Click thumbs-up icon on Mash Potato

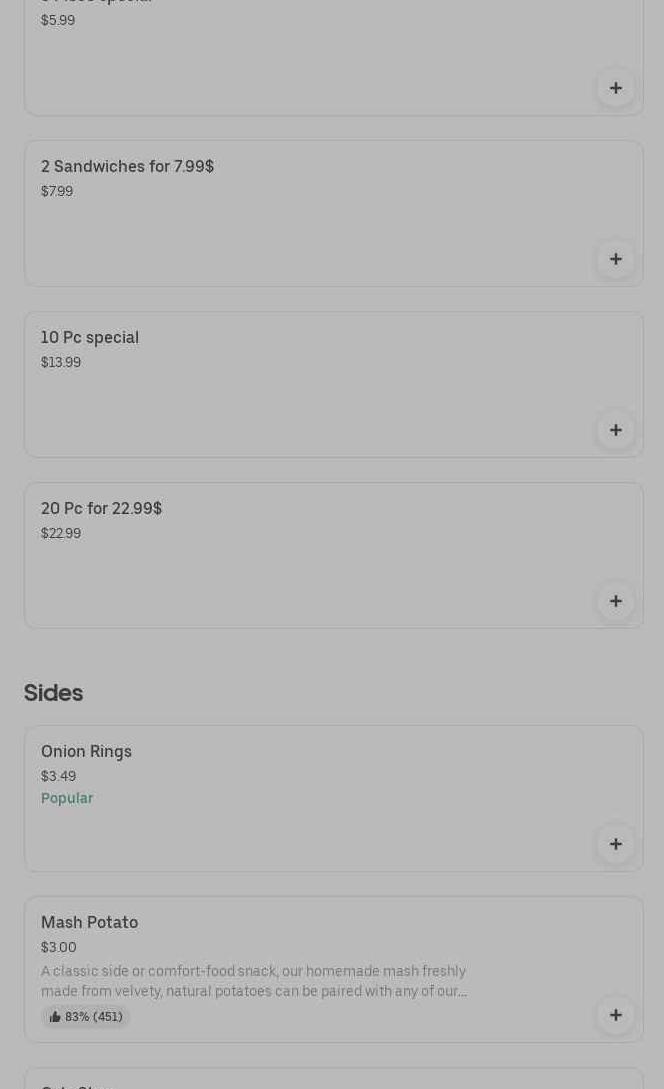pos(55,1017)
